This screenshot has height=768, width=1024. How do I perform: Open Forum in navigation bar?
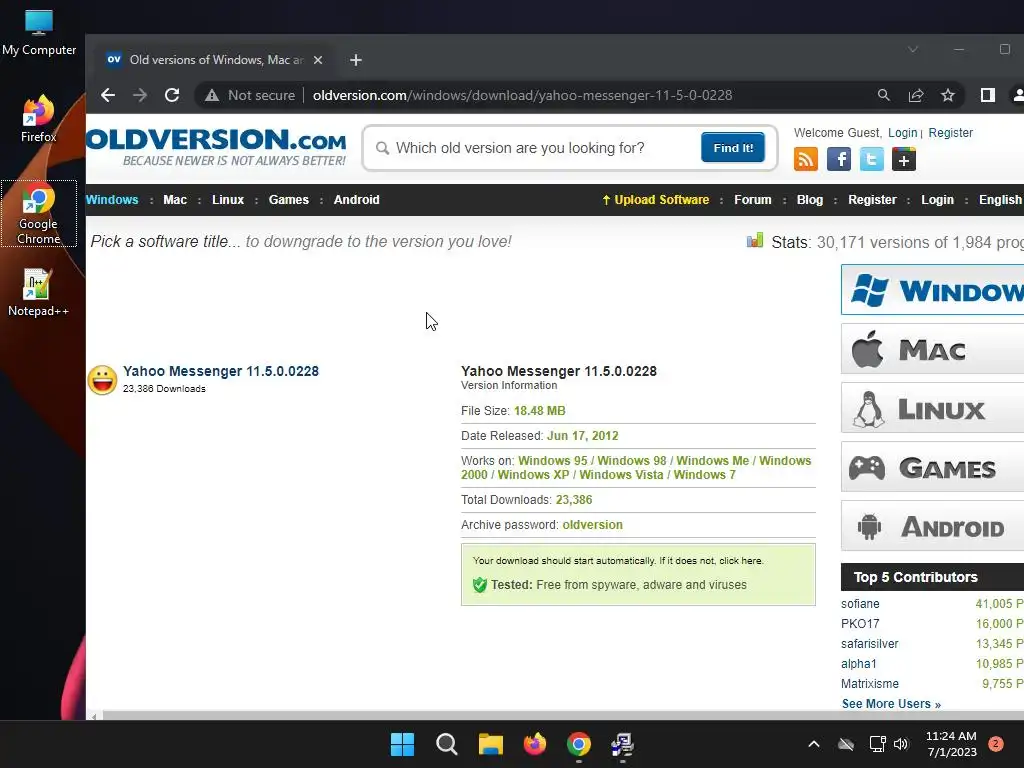[752, 200]
